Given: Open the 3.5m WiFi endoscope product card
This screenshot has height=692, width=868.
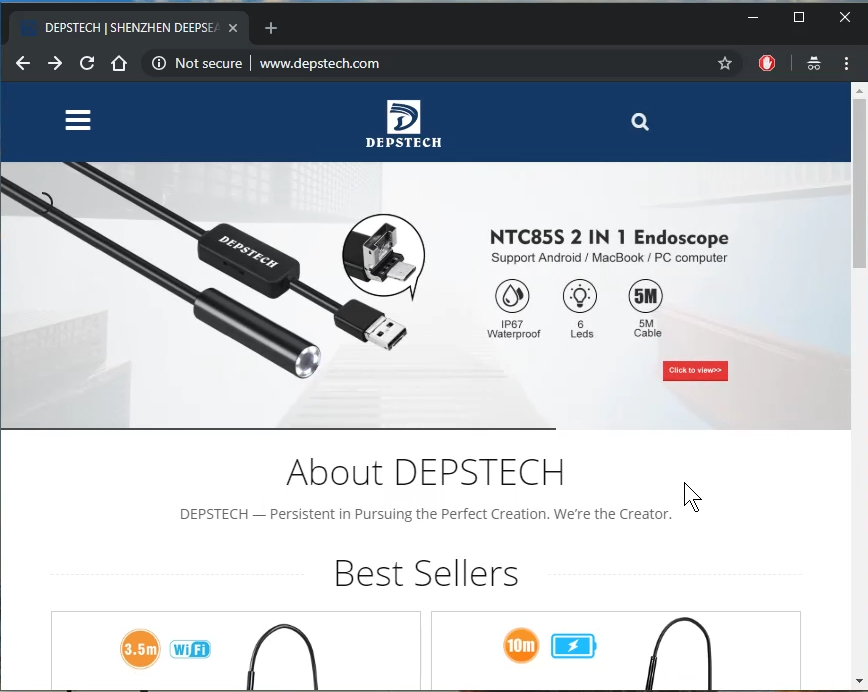Looking at the screenshot, I should tap(236, 650).
